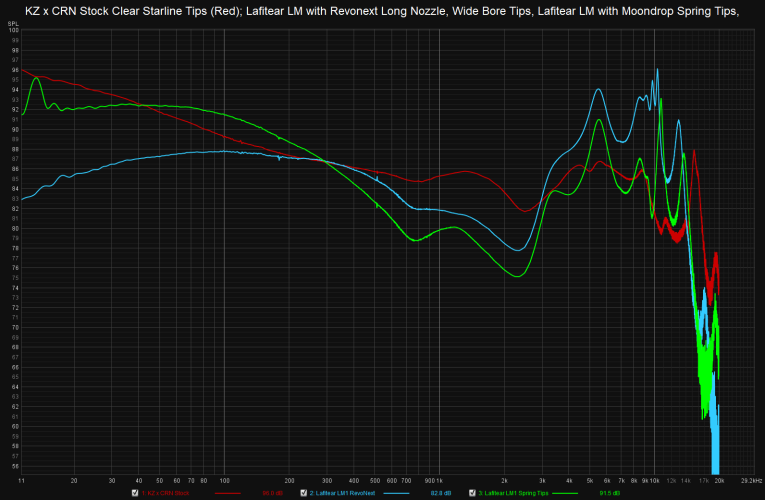Click the SPL axis label
This screenshot has height=500, width=765.
click(13, 24)
